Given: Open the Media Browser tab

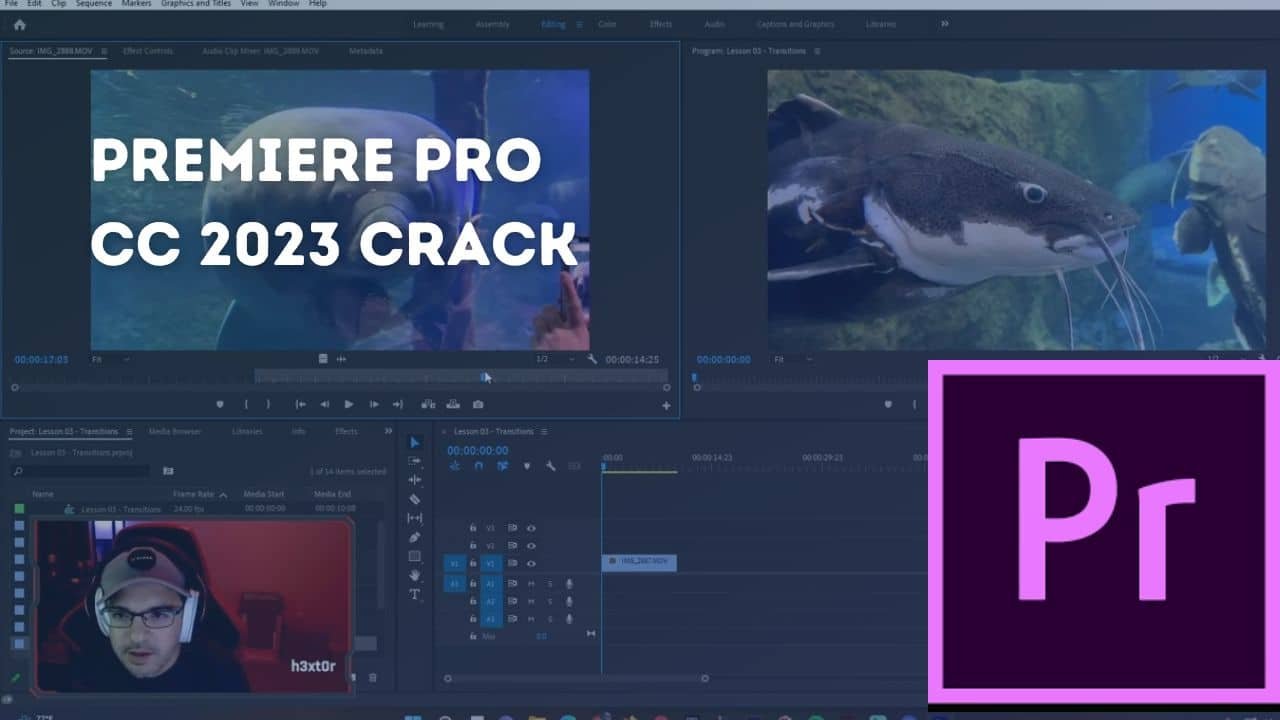Looking at the screenshot, I should click(175, 431).
